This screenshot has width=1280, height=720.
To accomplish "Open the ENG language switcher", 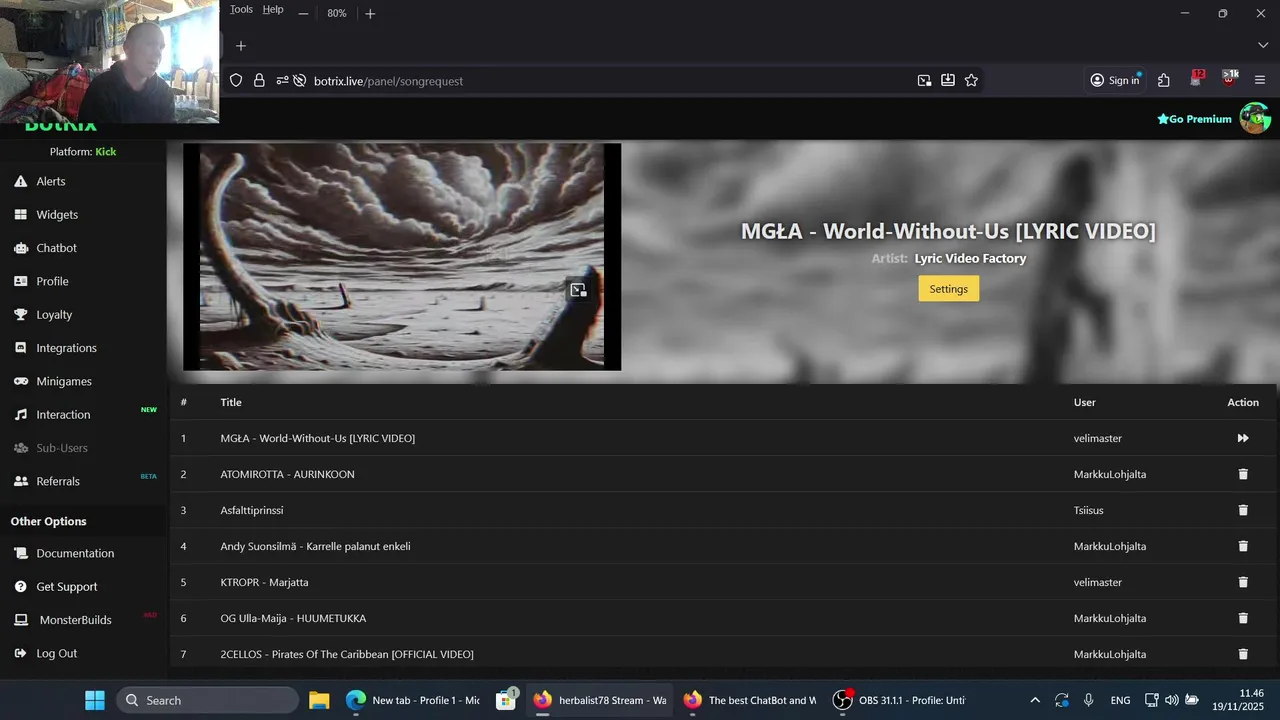I will (1120, 700).
